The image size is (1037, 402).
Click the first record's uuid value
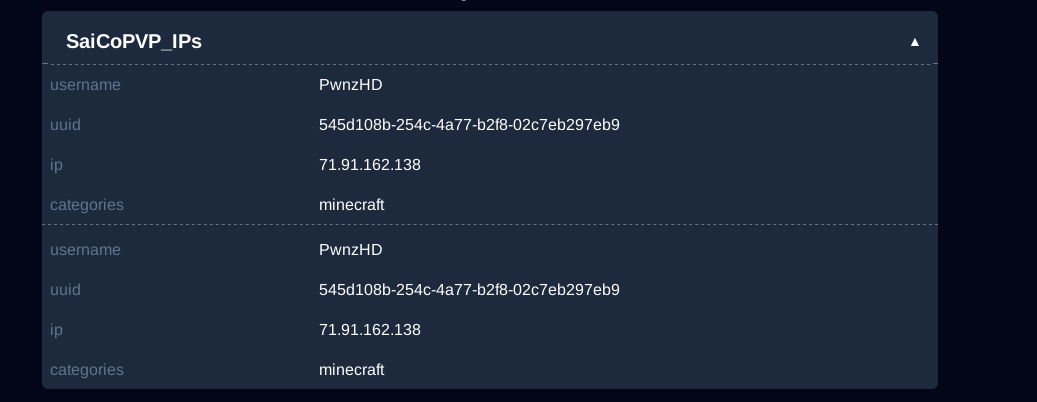(x=469, y=125)
